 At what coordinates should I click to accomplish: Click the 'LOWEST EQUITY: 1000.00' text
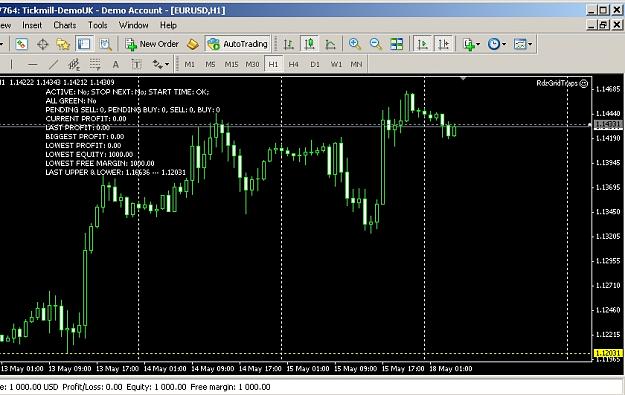point(89,155)
